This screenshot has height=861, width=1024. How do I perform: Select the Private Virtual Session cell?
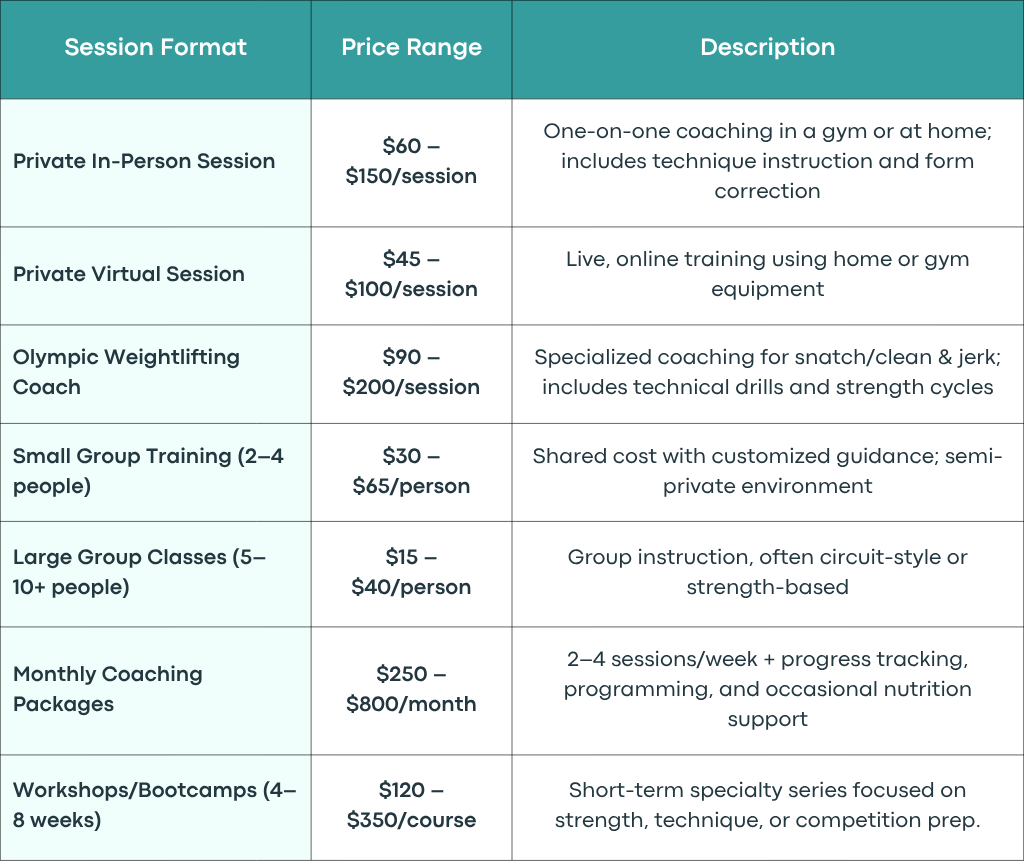(155, 276)
